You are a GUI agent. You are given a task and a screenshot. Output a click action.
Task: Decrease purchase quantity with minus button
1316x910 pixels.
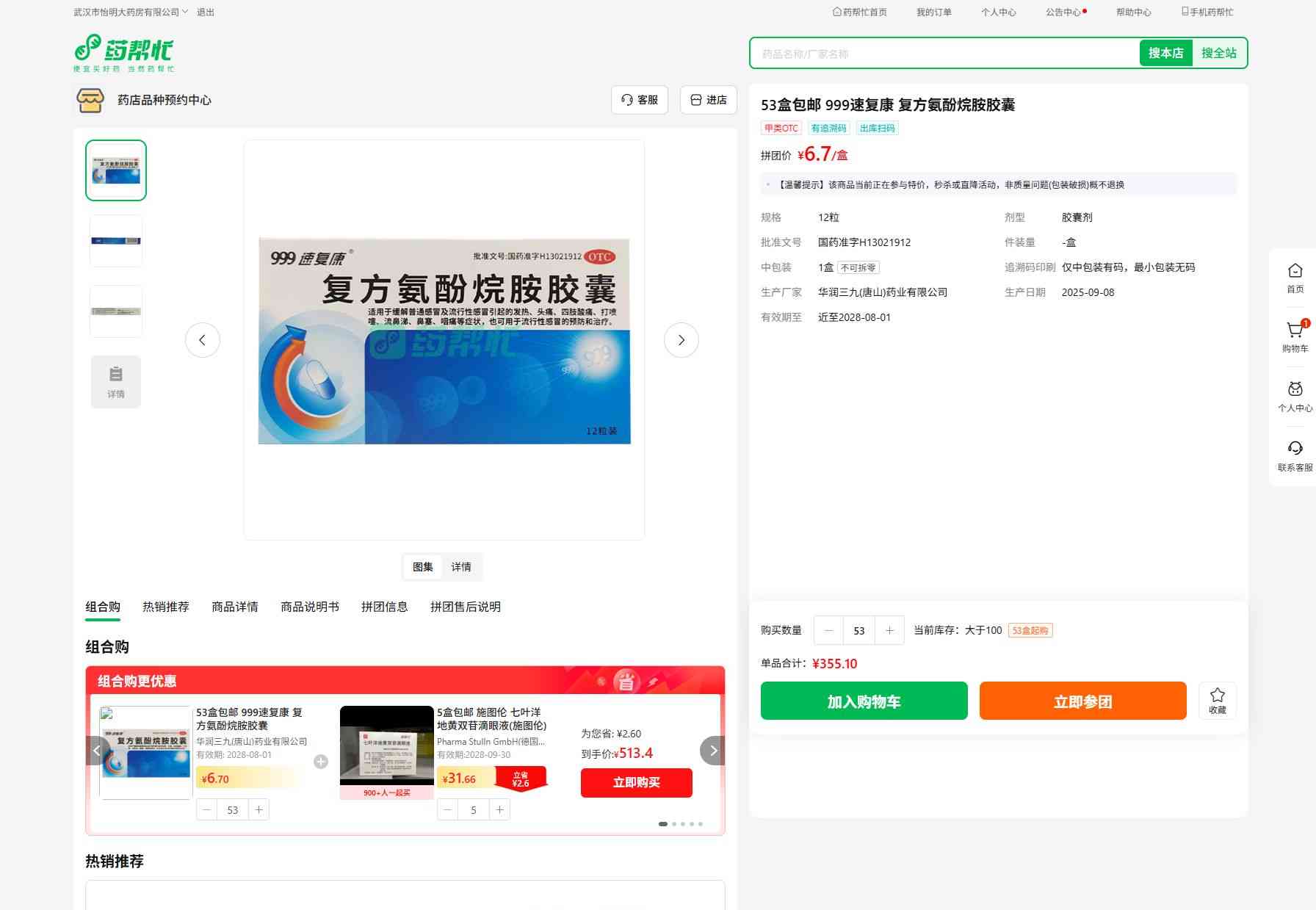[829, 630]
